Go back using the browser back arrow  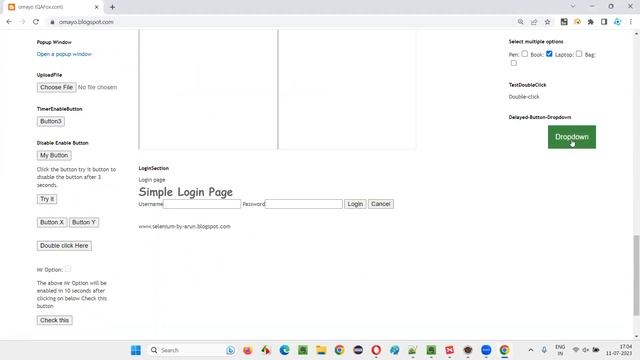[x=9, y=22]
